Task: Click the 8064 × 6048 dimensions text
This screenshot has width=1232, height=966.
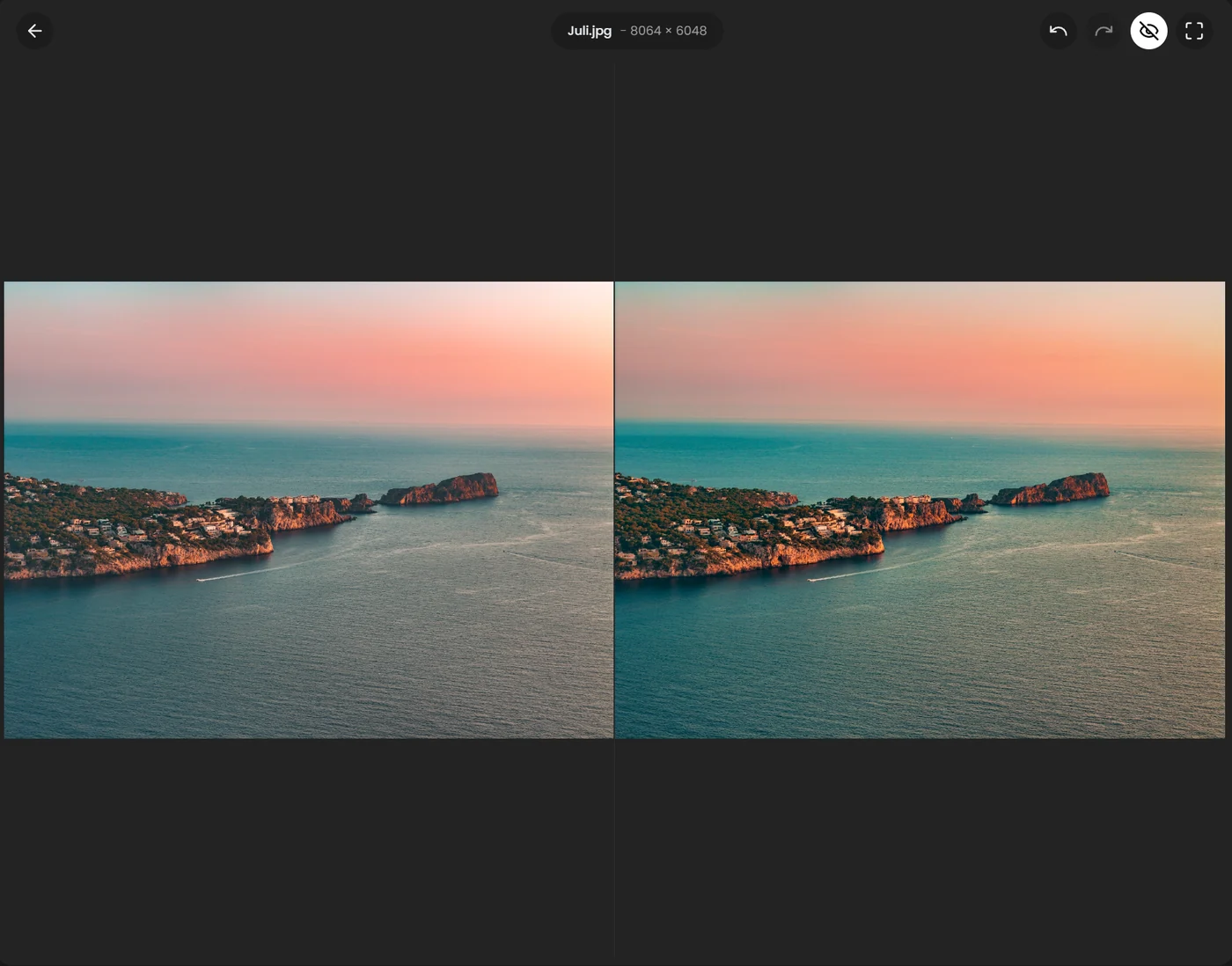Action: click(x=668, y=31)
